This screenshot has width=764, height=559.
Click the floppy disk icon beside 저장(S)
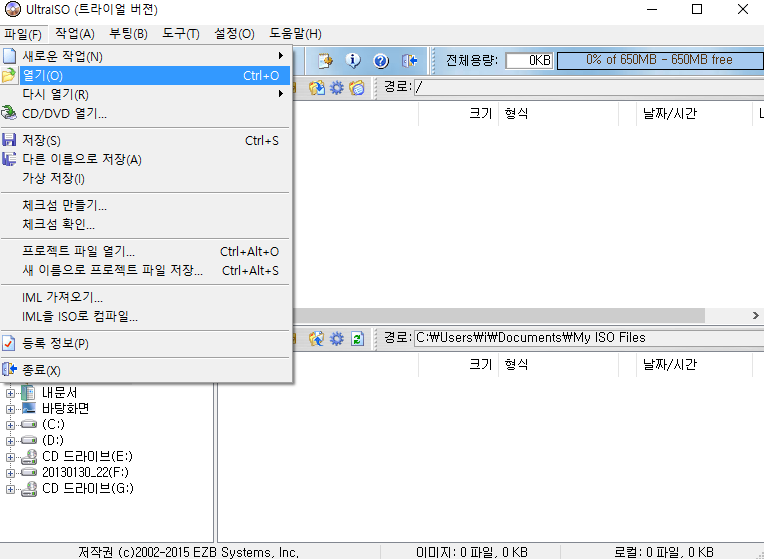coord(9,140)
